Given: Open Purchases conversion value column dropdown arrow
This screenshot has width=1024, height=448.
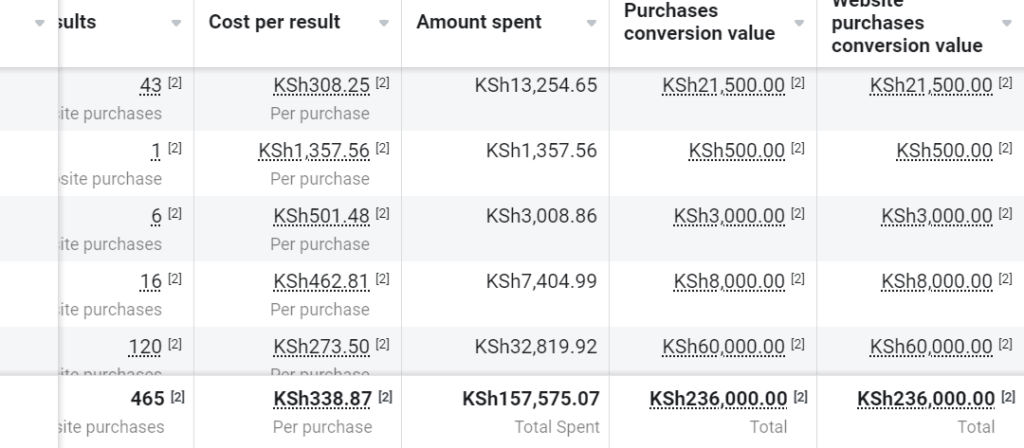Looking at the screenshot, I should [799, 23].
